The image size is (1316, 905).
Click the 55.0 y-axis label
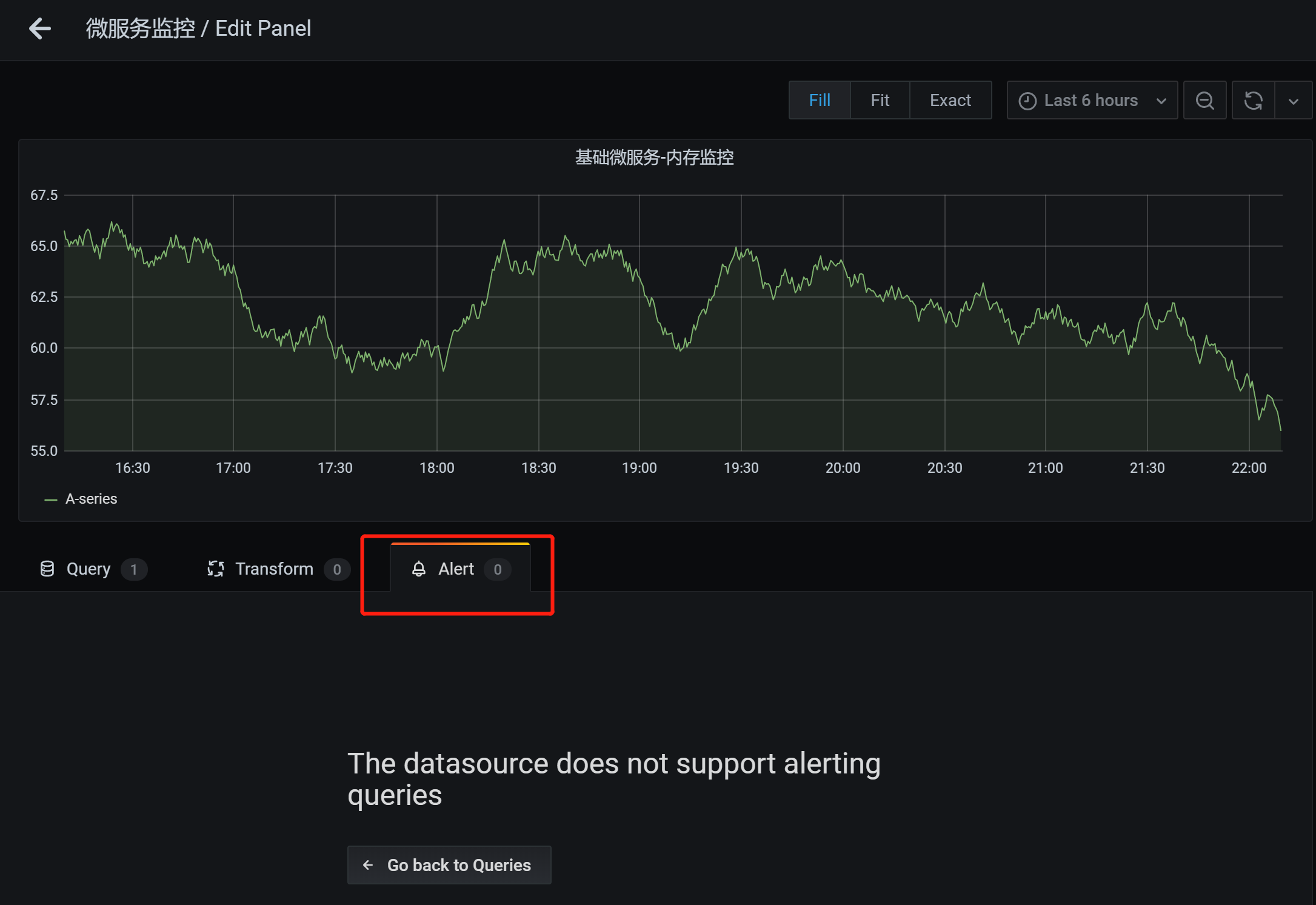click(x=44, y=451)
